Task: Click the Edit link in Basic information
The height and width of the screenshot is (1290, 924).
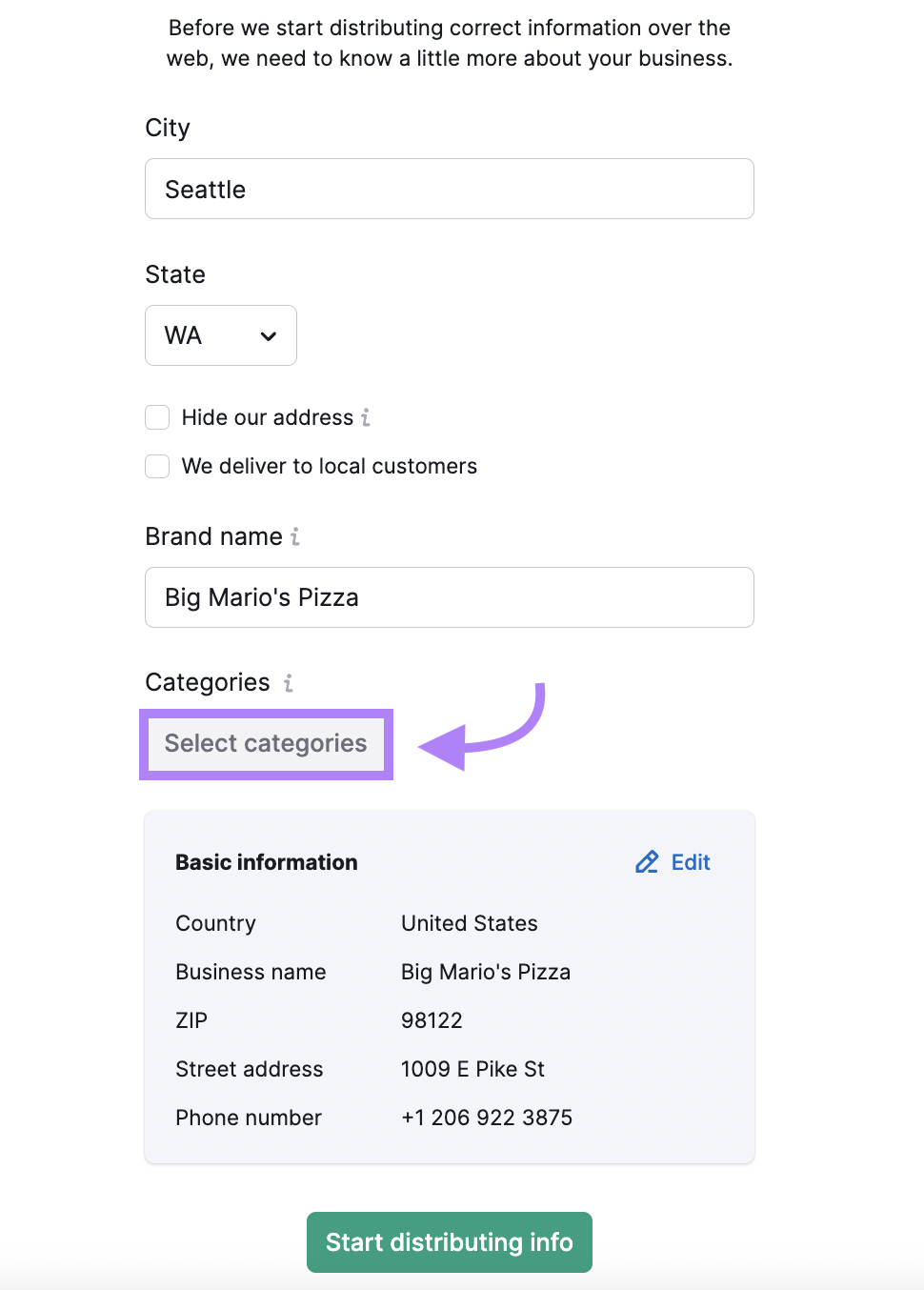Action: tap(691, 862)
